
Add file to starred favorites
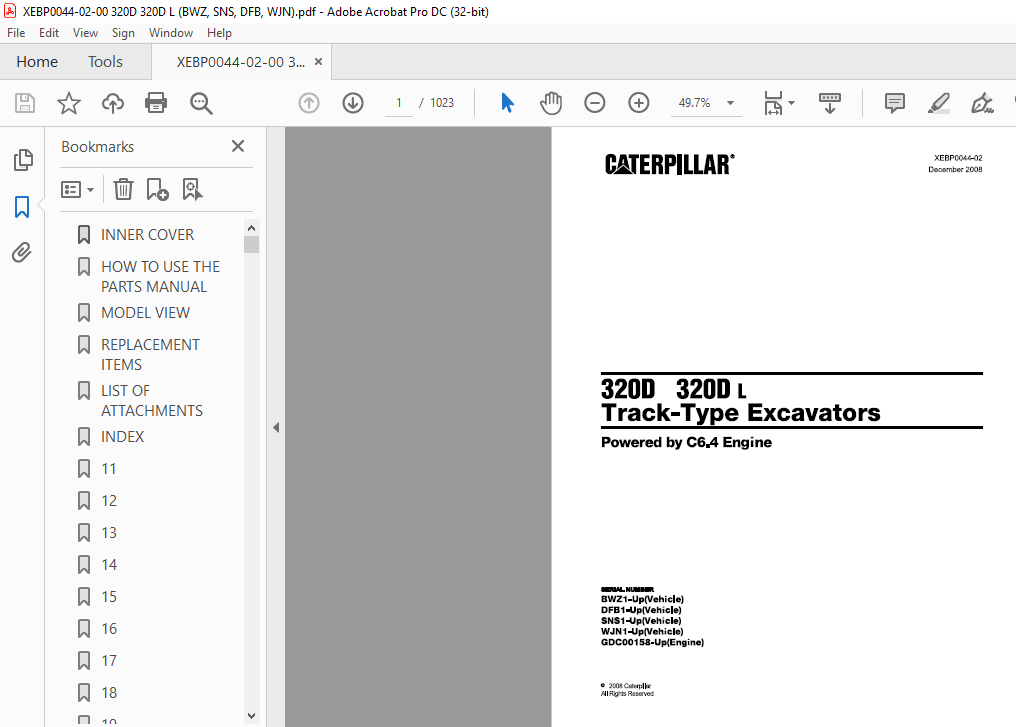tap(69, 103)
